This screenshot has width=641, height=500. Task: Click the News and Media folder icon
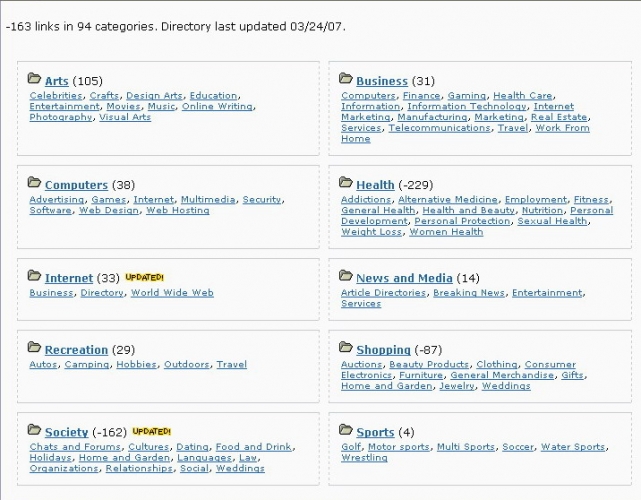pos(346,276)
